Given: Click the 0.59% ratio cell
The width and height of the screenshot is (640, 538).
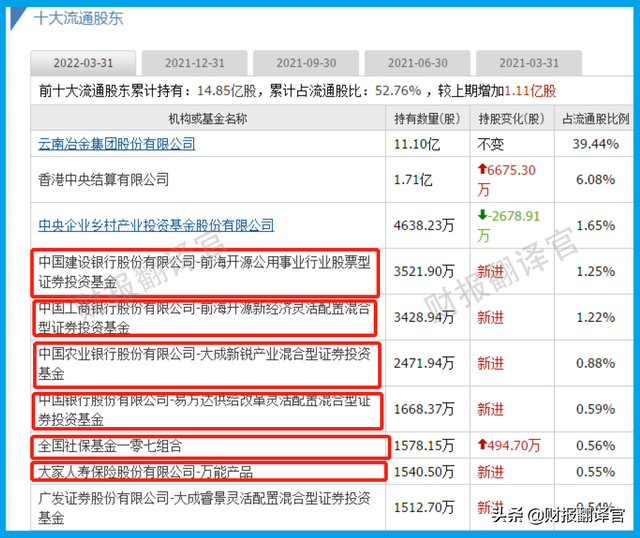Looking at the screenshot, I should [596, 409].
